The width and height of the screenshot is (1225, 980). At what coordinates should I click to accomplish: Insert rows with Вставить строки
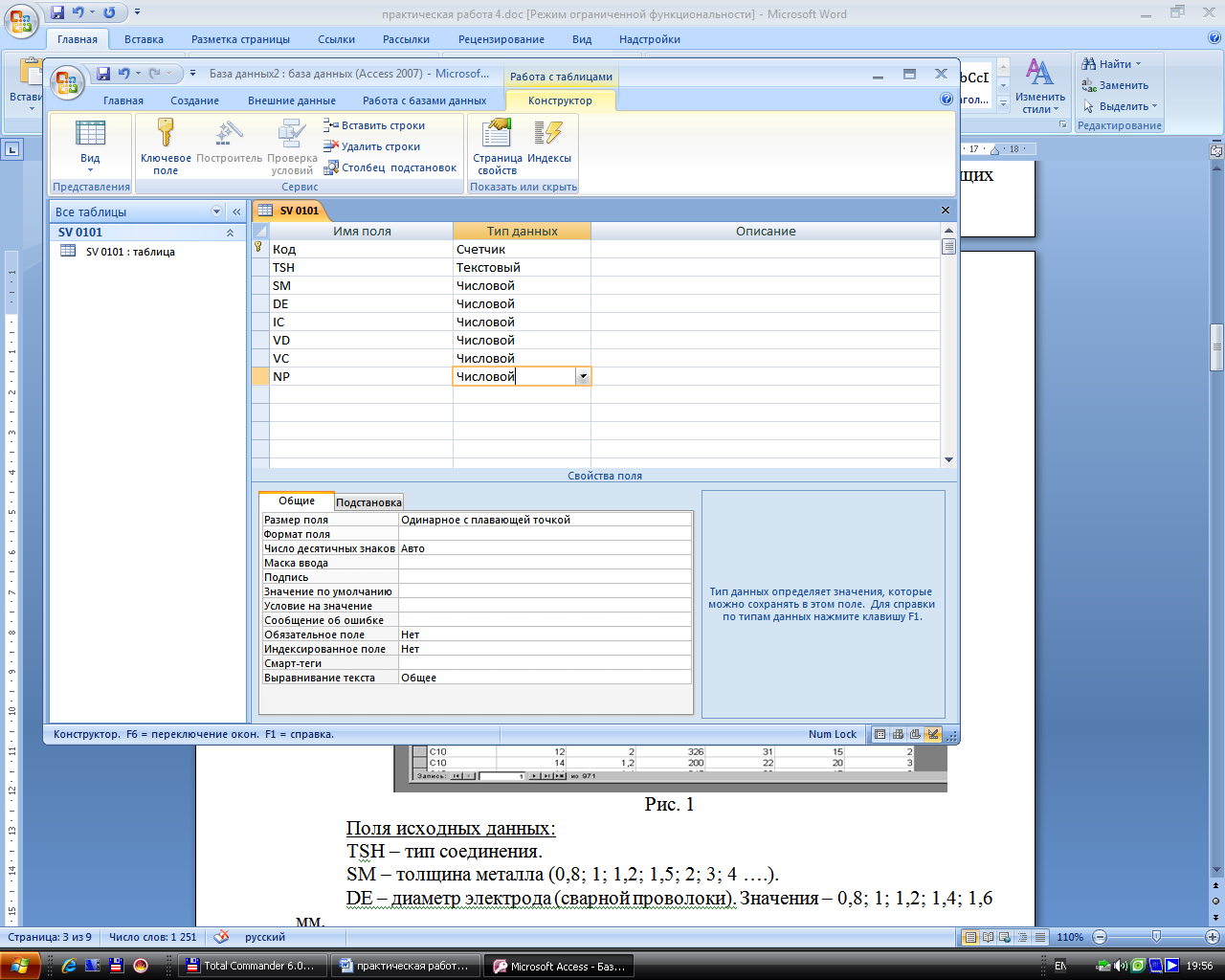click(374, 125)
